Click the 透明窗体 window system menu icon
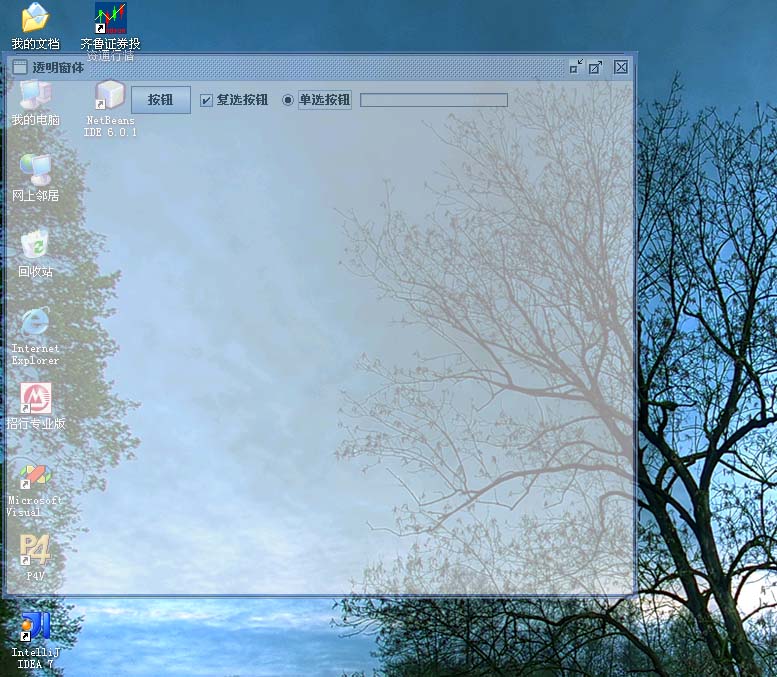This screenshot has height=677, width=777. click(20, 67)
